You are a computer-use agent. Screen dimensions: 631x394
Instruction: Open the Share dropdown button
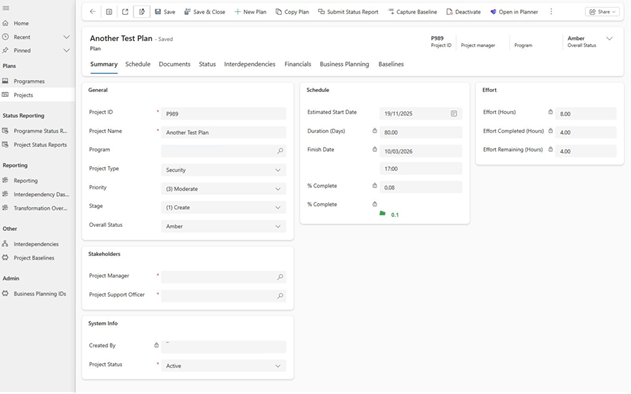[602, 12]
